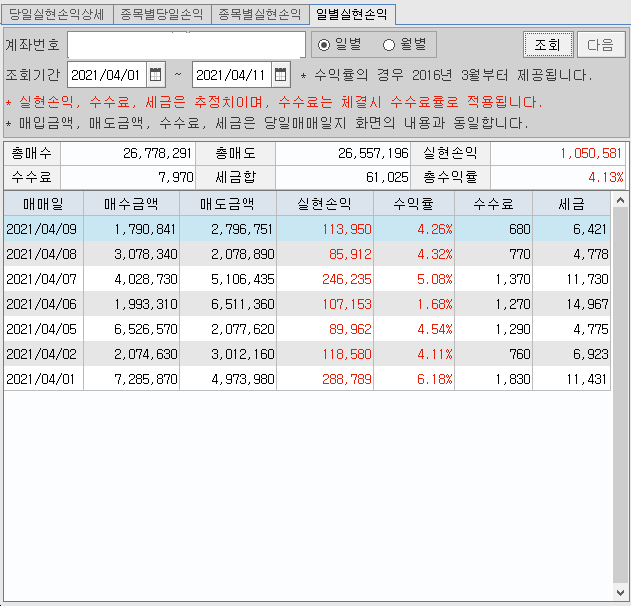Click the start date field 2021/04/01
Image resolution: width=631 pixels, height=606 pixels.
click(x=107, y=75)
